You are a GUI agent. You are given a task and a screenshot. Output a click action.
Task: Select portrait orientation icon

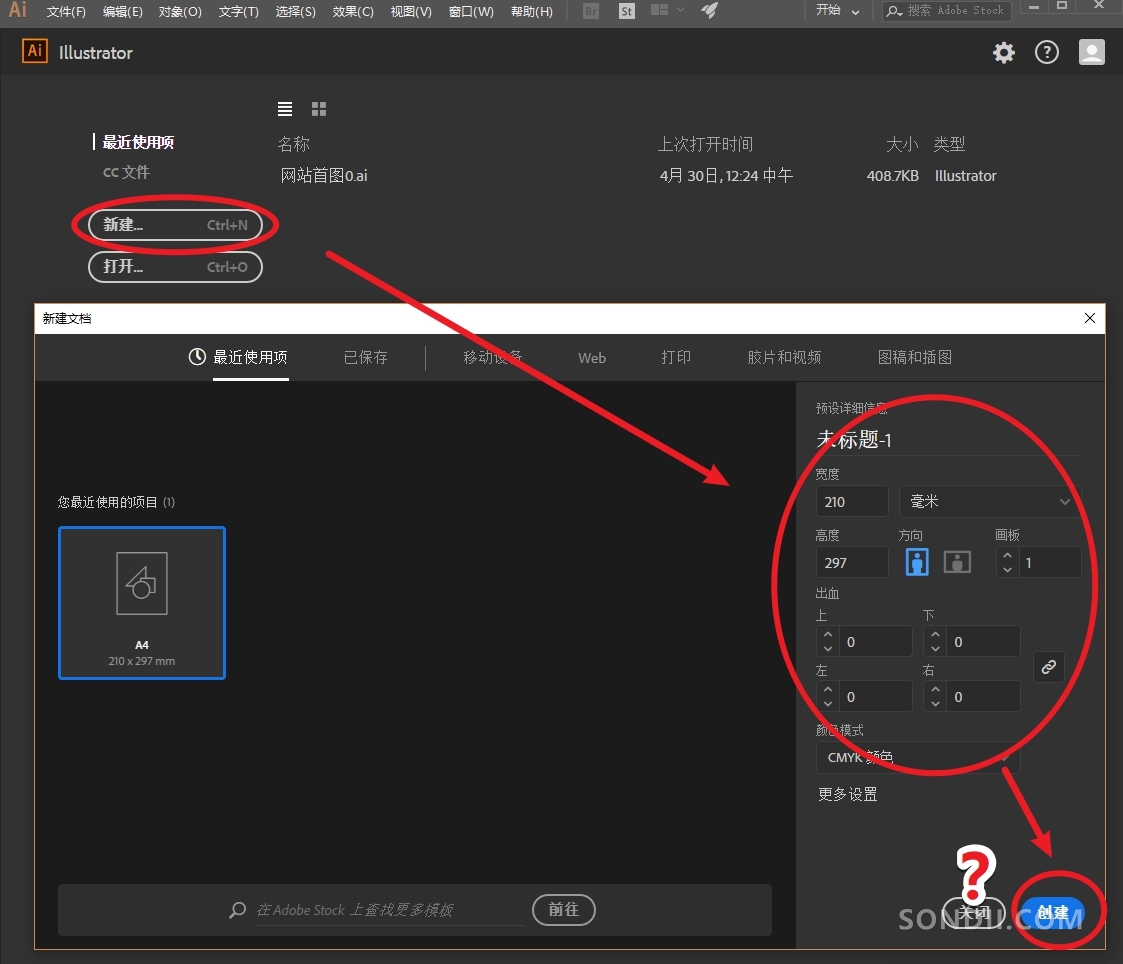pyautogui.click(x=917, y=562)
